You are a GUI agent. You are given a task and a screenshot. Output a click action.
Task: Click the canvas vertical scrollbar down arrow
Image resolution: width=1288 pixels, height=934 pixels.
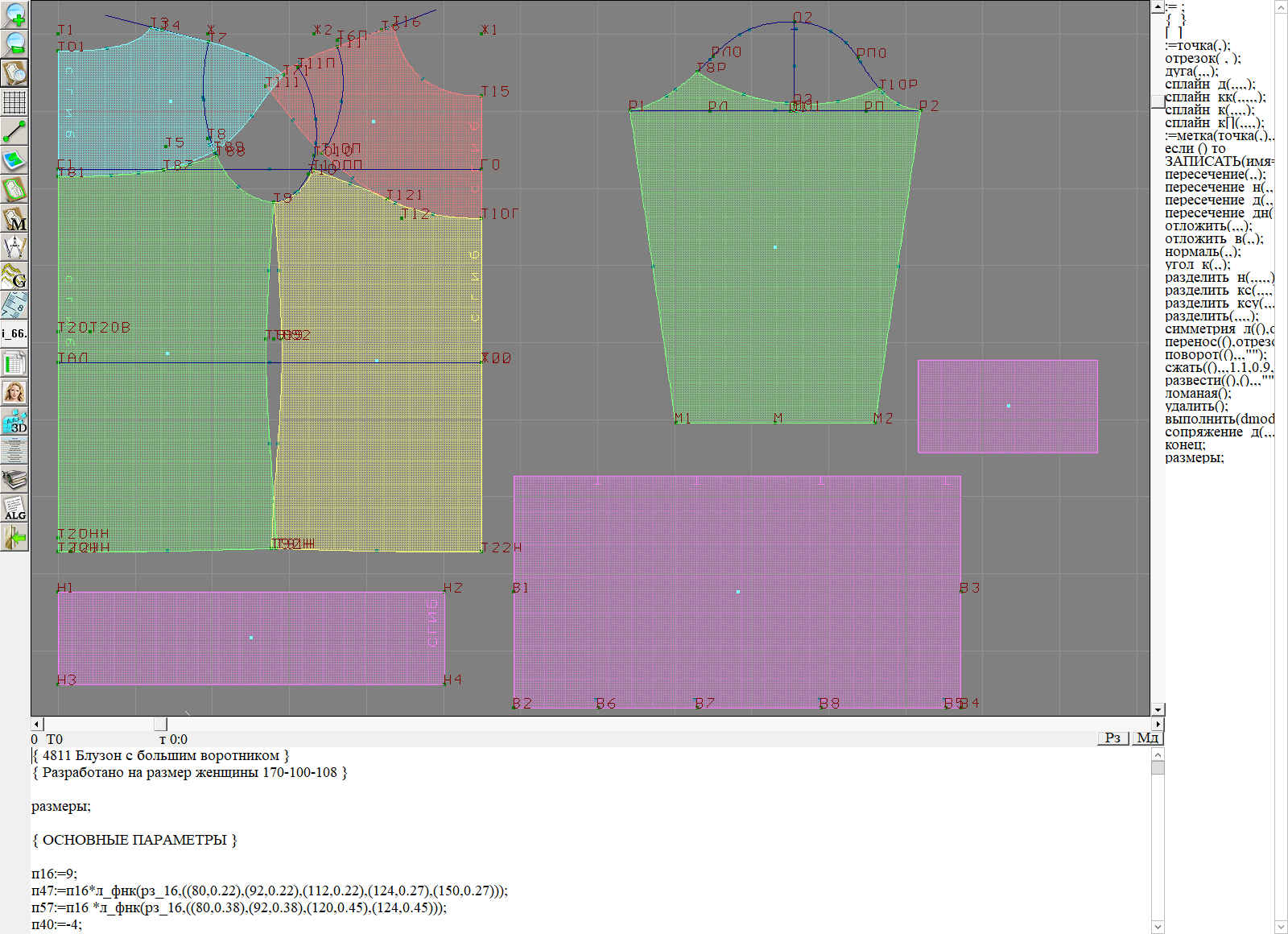1158,709
